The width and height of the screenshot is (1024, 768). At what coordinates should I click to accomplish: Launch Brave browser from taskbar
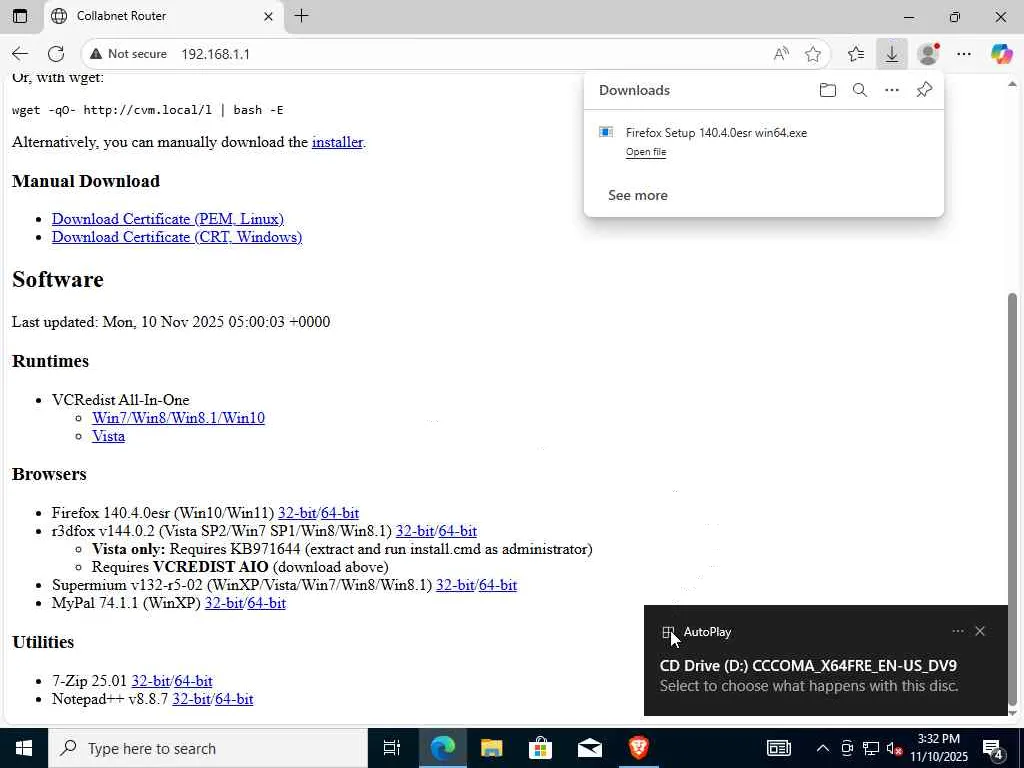pyautogui.click(x=638, y=748)
